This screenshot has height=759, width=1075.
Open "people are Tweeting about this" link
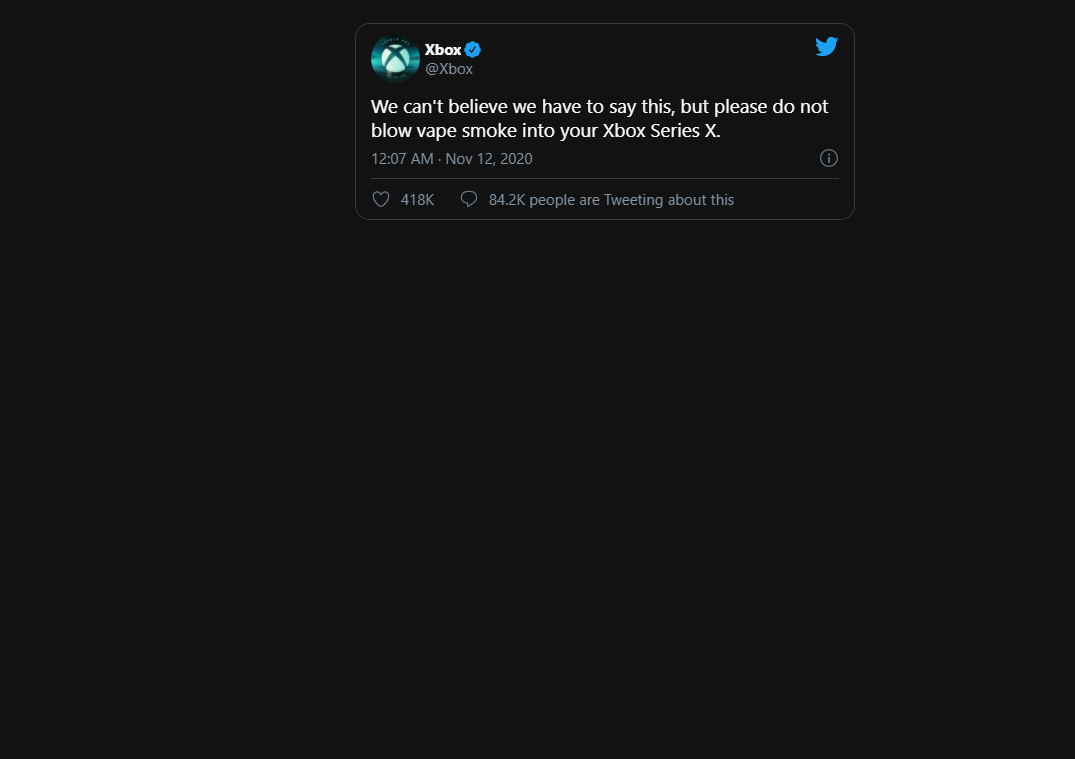pos(631,200)
